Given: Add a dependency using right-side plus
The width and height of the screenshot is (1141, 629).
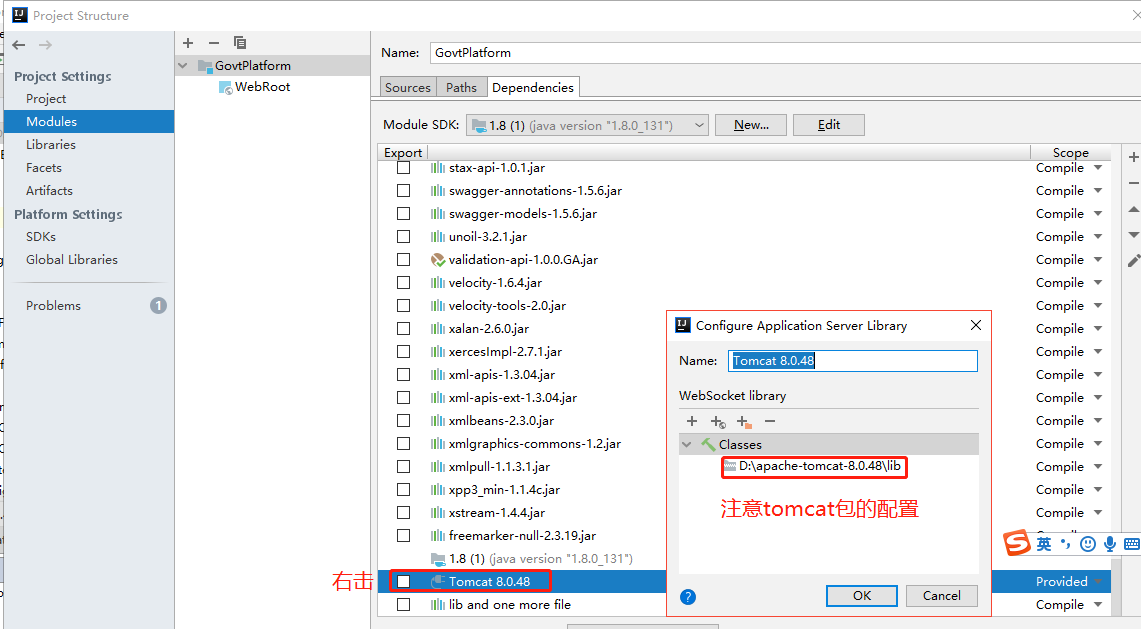Looking at the screenshot, I should [x=1133, y=157].
